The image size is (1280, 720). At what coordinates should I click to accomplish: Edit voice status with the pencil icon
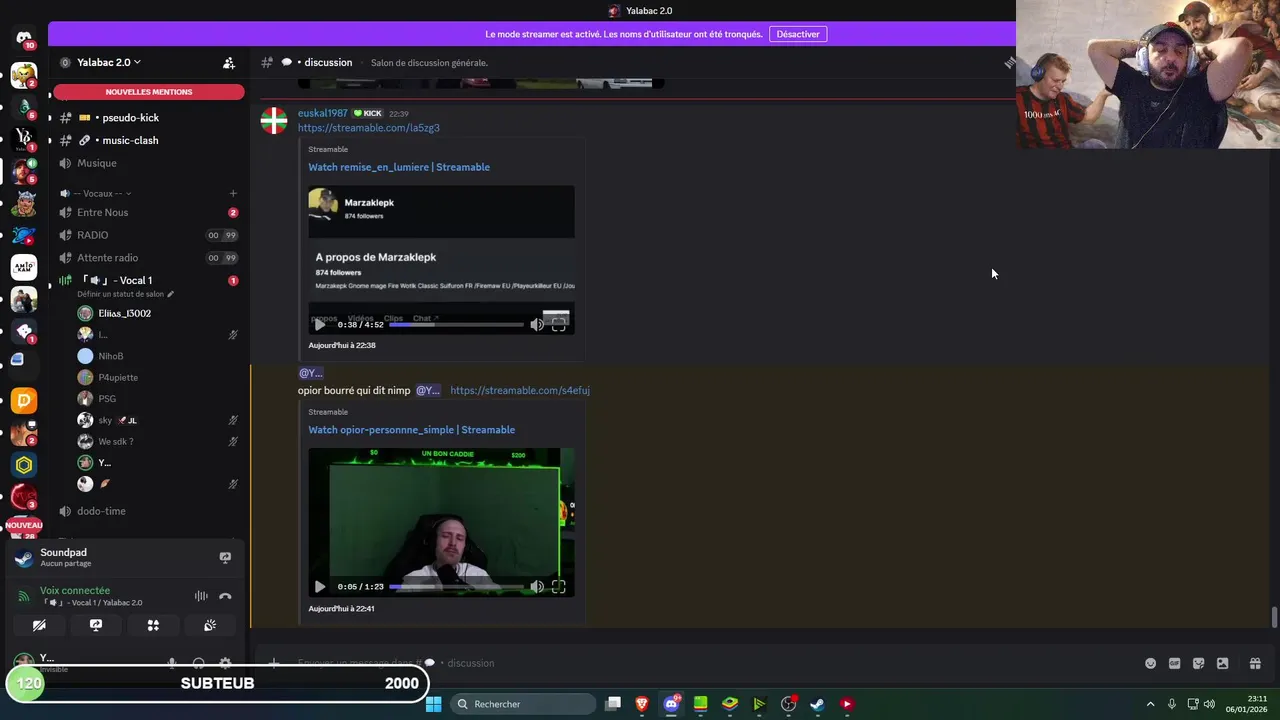(x=170, y=295)
